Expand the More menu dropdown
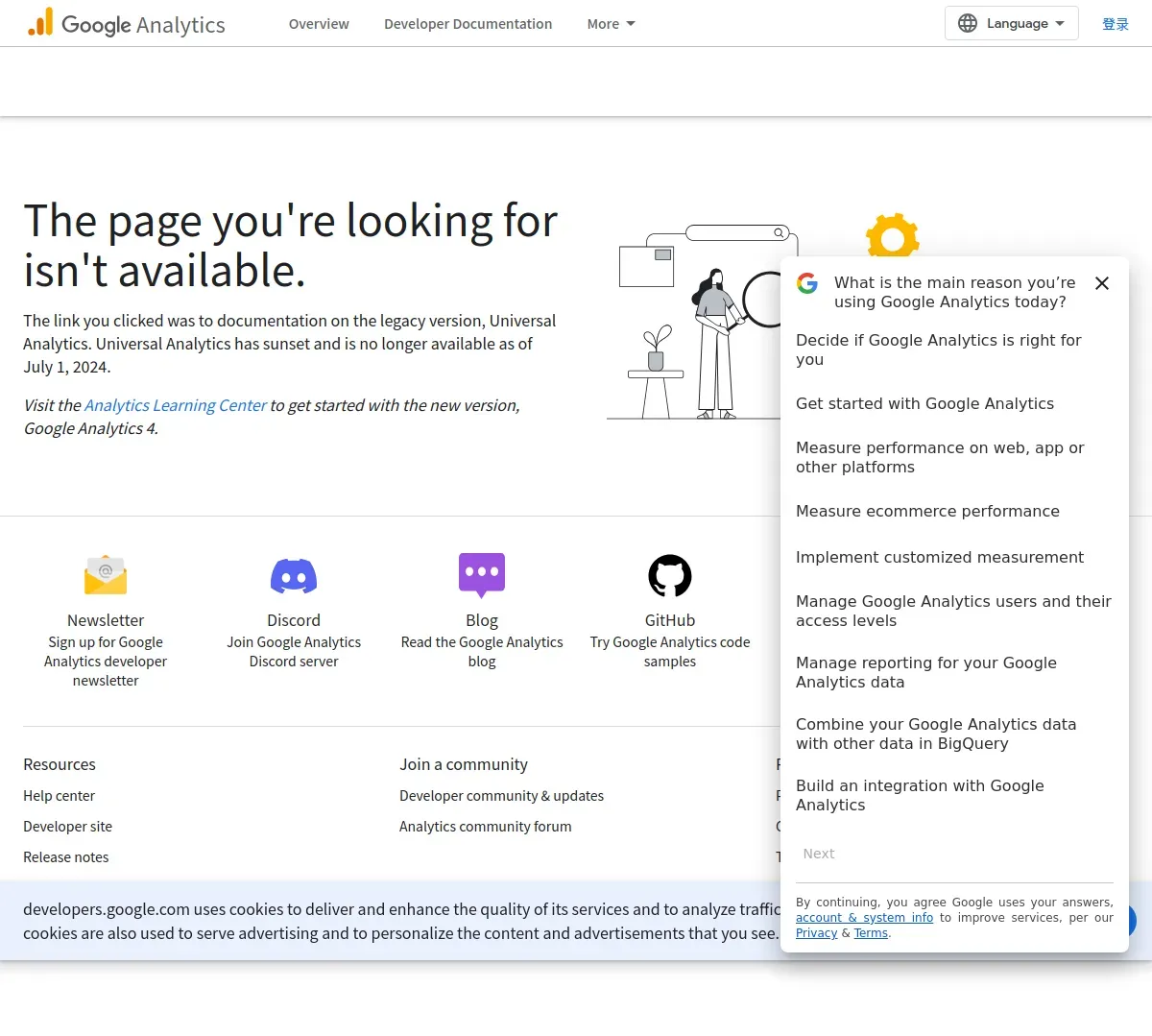 coord(612,24)
